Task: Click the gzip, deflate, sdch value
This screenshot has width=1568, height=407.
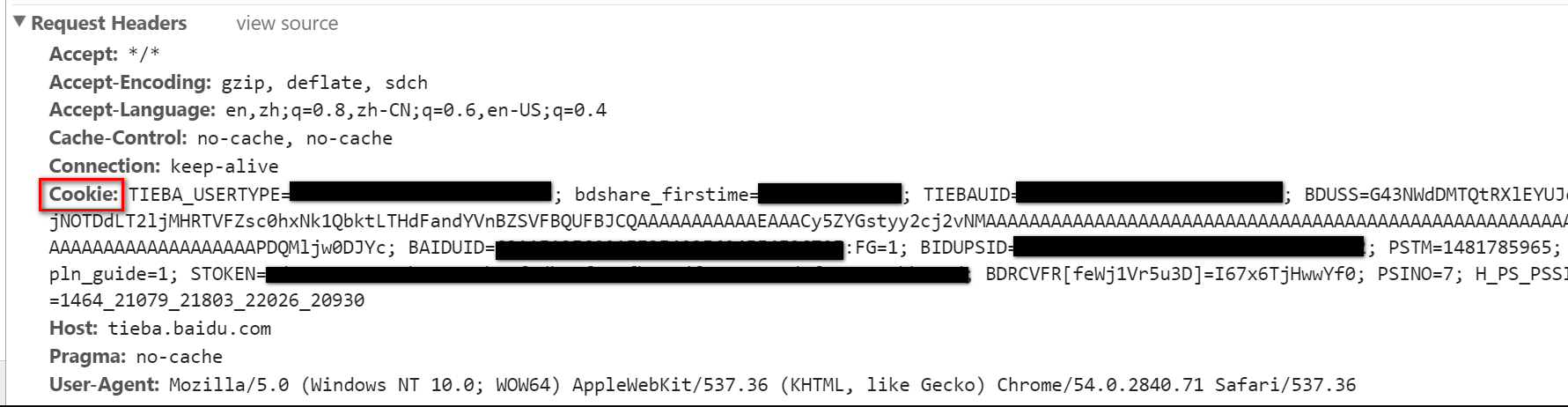Action: [324, 83]
